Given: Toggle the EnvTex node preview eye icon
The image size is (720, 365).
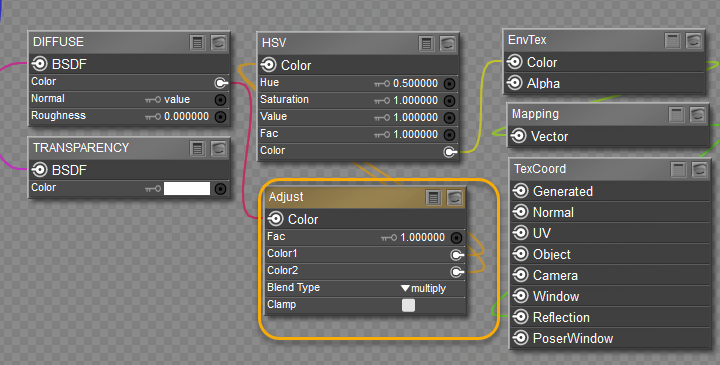Looking at the screenshot, I should pos(694,41).
